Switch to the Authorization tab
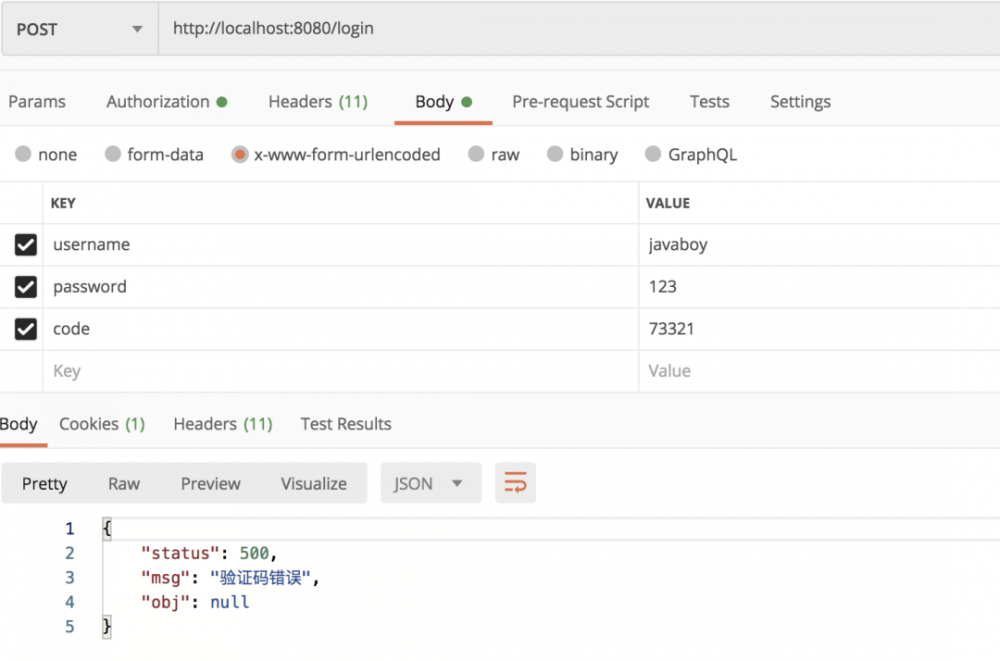The height and width of the screenshot is (661, 1000). [x=158, y=101]
